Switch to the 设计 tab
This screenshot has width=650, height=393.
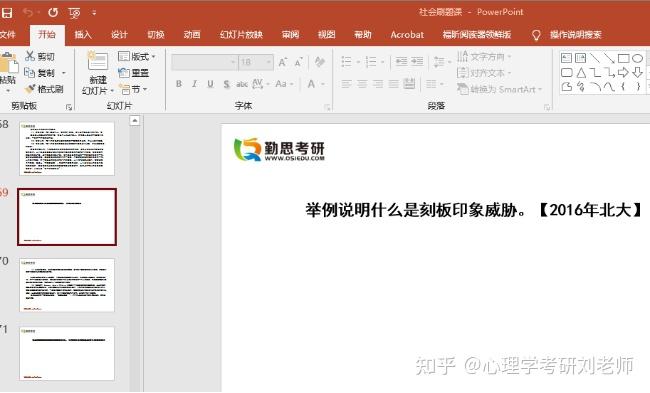119,34
